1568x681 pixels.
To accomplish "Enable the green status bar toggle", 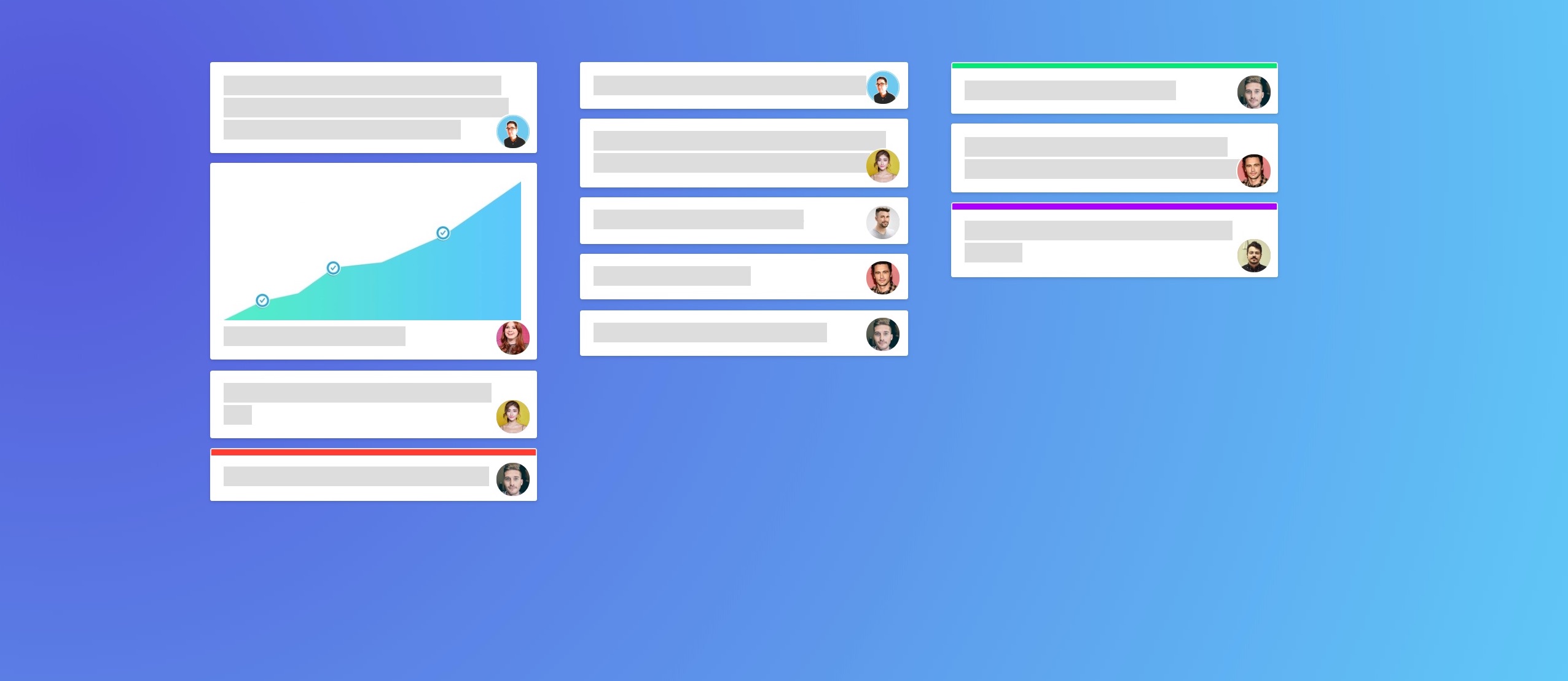I will tap(1113, 64).
